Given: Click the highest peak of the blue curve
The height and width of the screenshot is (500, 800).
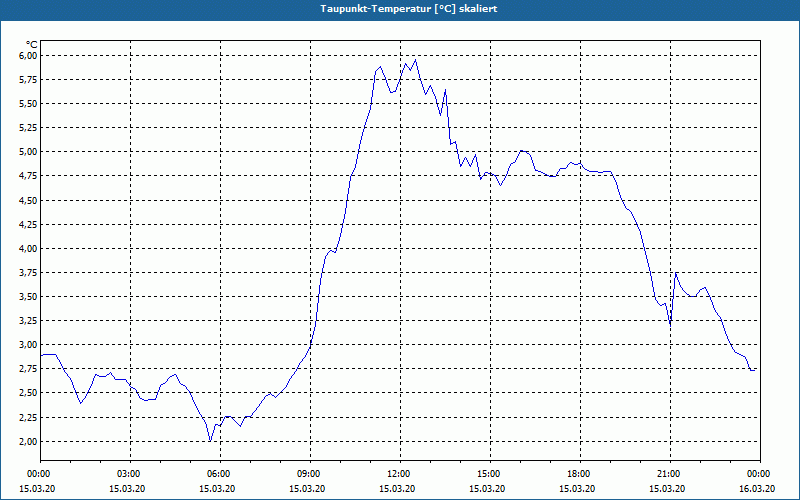Looking at the screenshot, I should click(415, 60).
